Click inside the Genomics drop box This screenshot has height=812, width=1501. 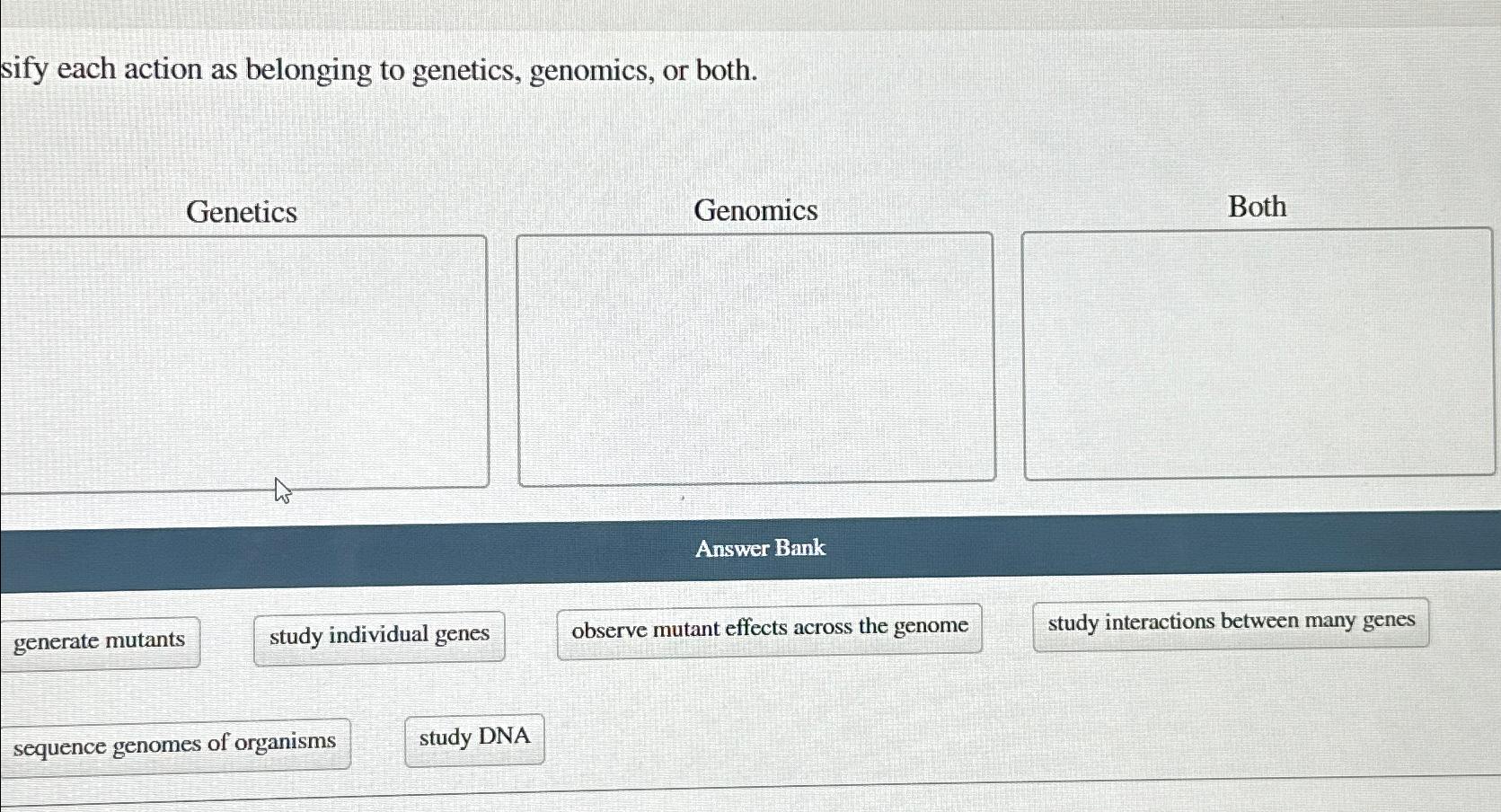755,359
